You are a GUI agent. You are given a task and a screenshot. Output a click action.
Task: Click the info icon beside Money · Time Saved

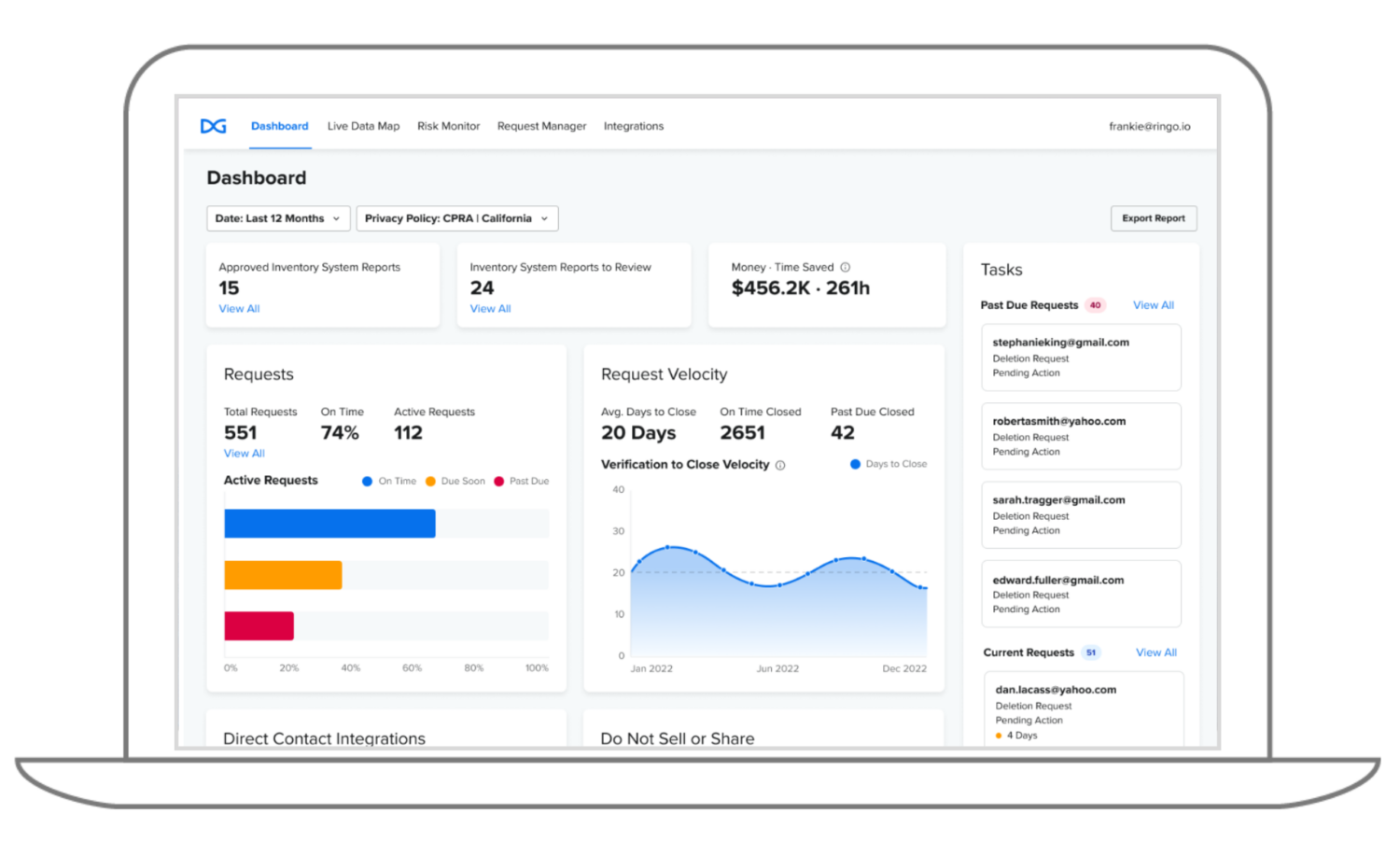point(845,267)
